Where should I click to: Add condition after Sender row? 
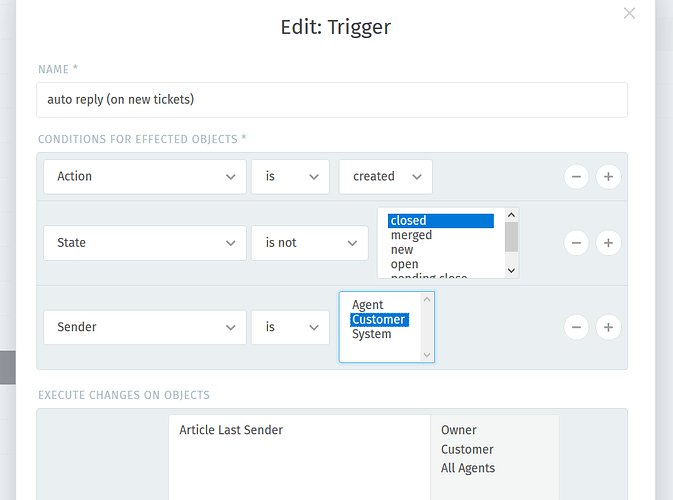coord(608,327)
